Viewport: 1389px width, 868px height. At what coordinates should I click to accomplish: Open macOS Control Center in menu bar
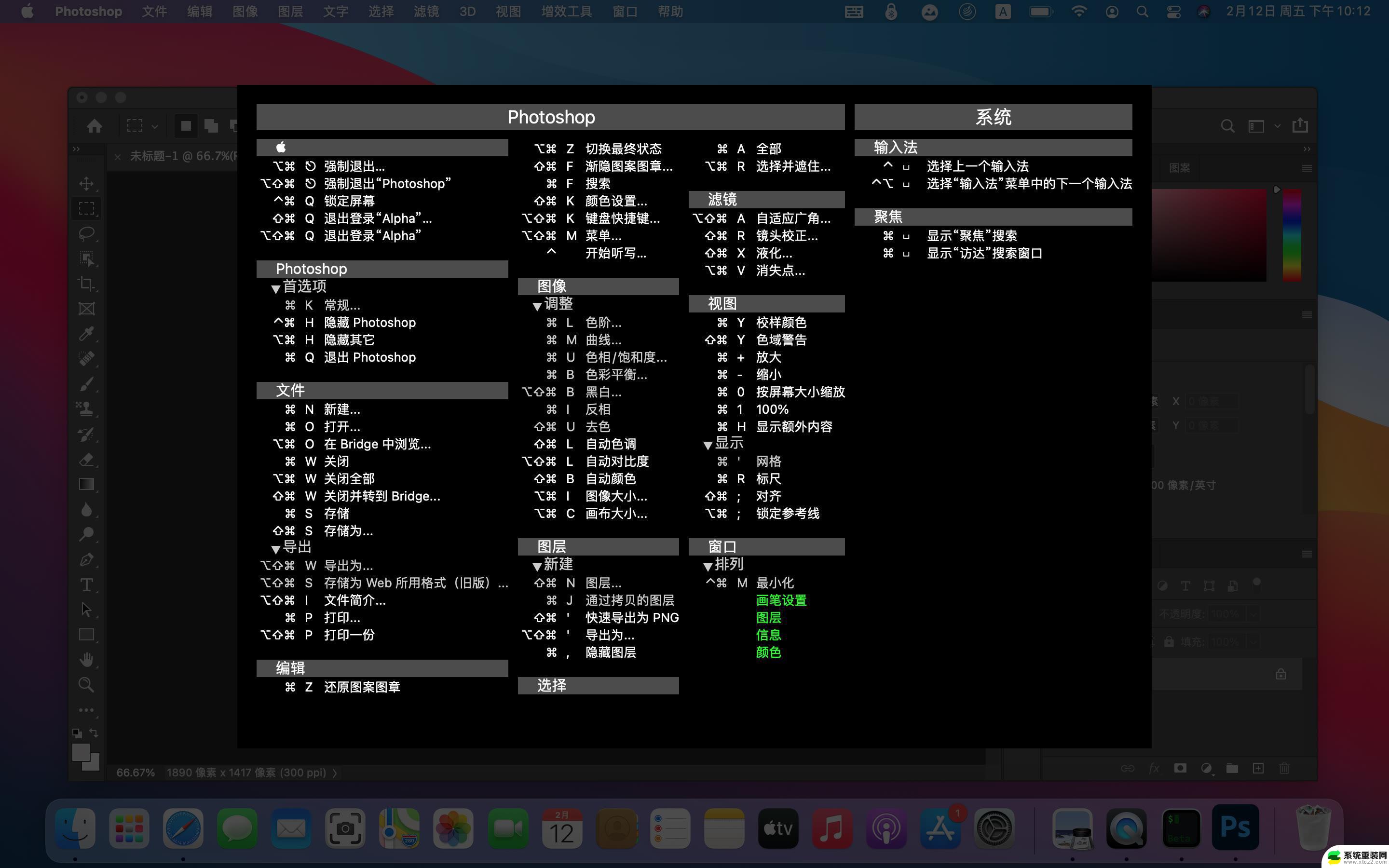click(x=1173, y=12)
